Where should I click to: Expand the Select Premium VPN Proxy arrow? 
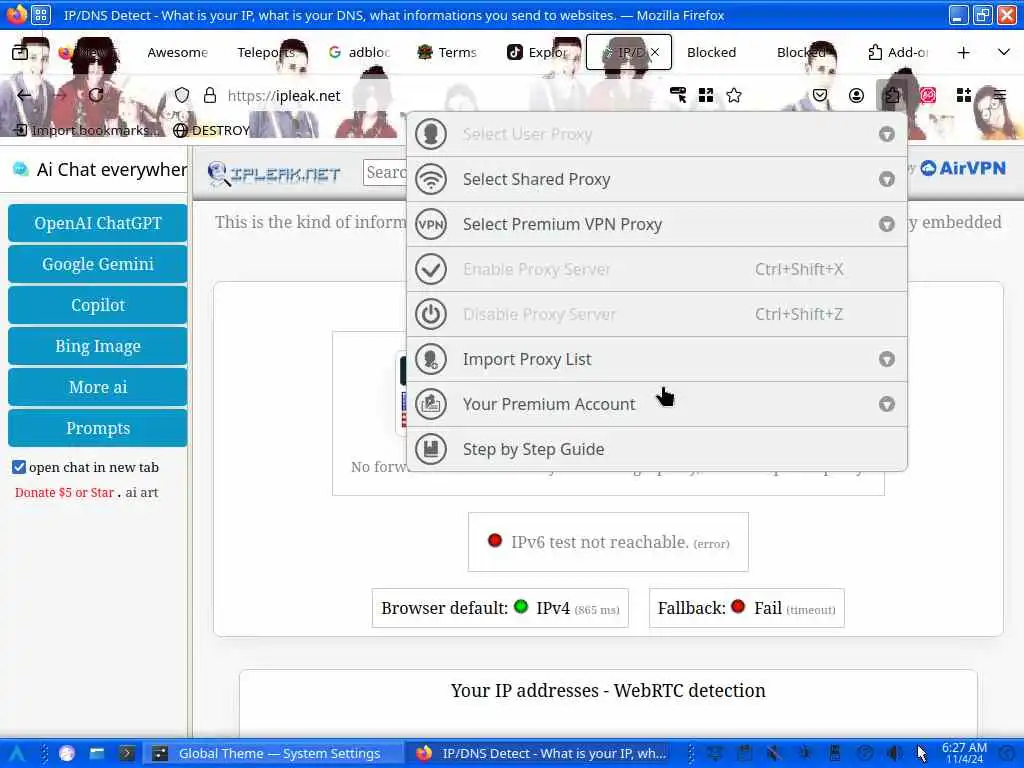(x=886, y=224)
